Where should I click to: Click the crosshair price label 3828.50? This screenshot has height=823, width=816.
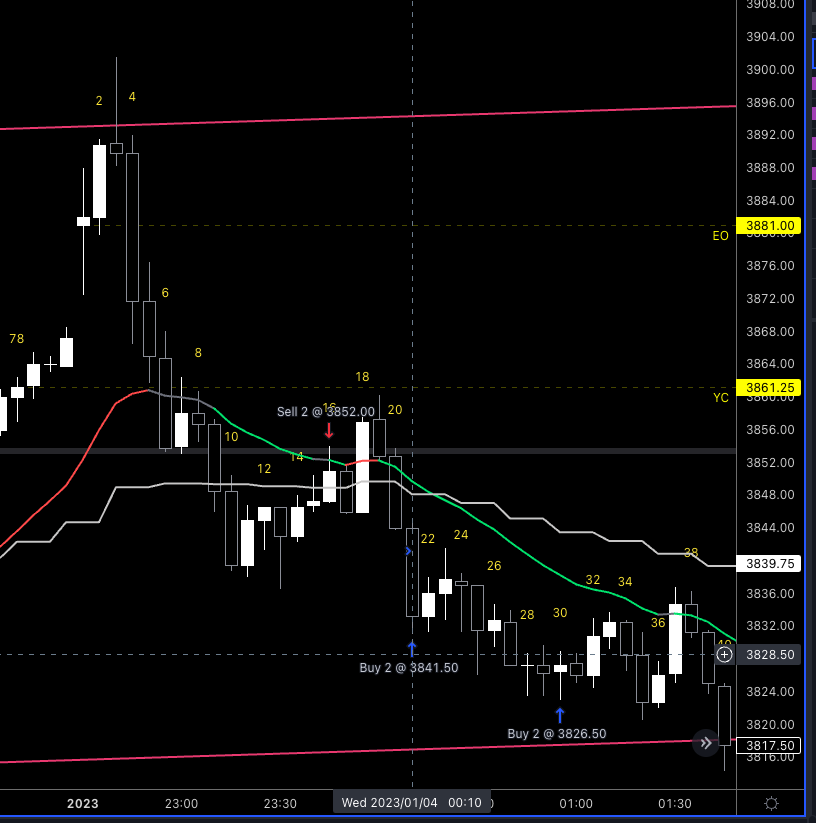point(769,655)
